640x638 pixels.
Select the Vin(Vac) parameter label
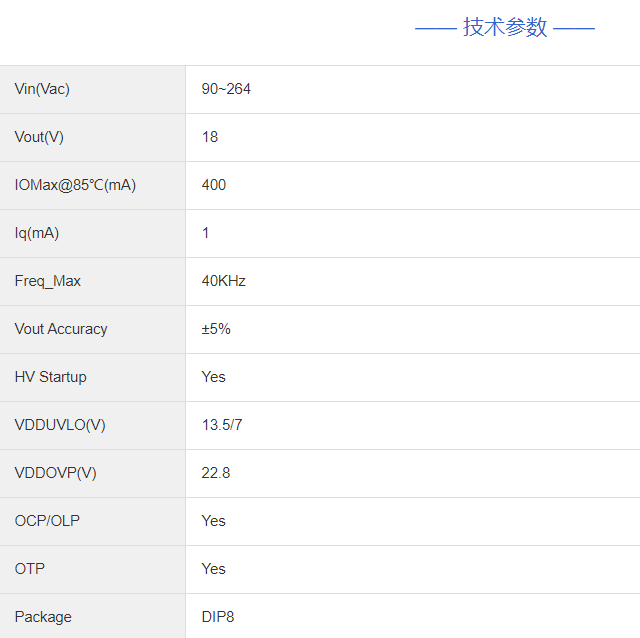coord(42,89)
